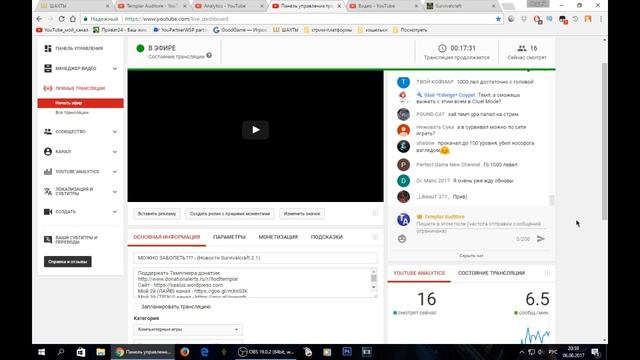Switch to Analytics - YouTube browser tab
Image resolution: width=640 pixels, height=360 pixels.
click(229, 6)
